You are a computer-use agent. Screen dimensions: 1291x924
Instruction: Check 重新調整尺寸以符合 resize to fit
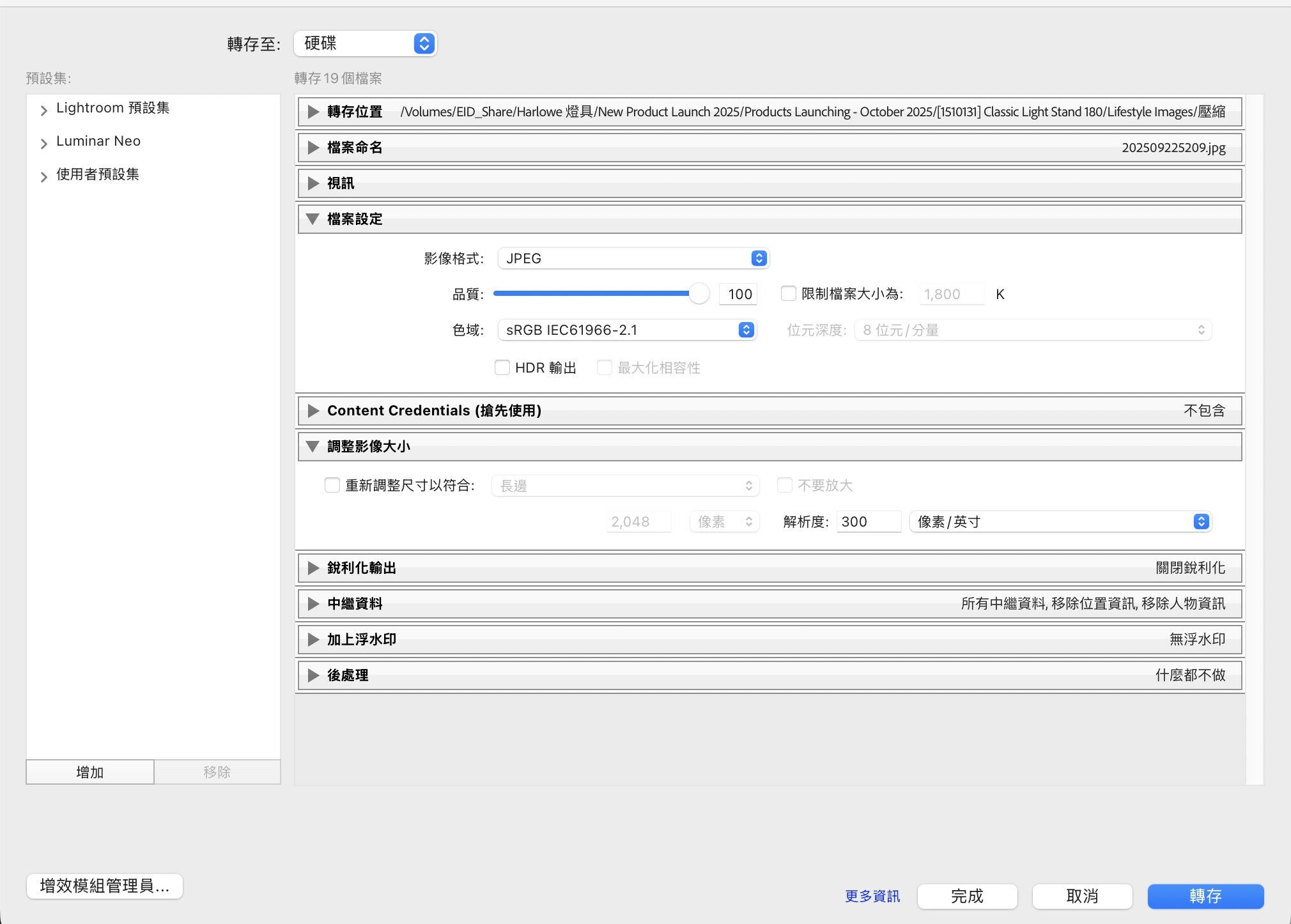pyautogui.click(x=332, y=485)
